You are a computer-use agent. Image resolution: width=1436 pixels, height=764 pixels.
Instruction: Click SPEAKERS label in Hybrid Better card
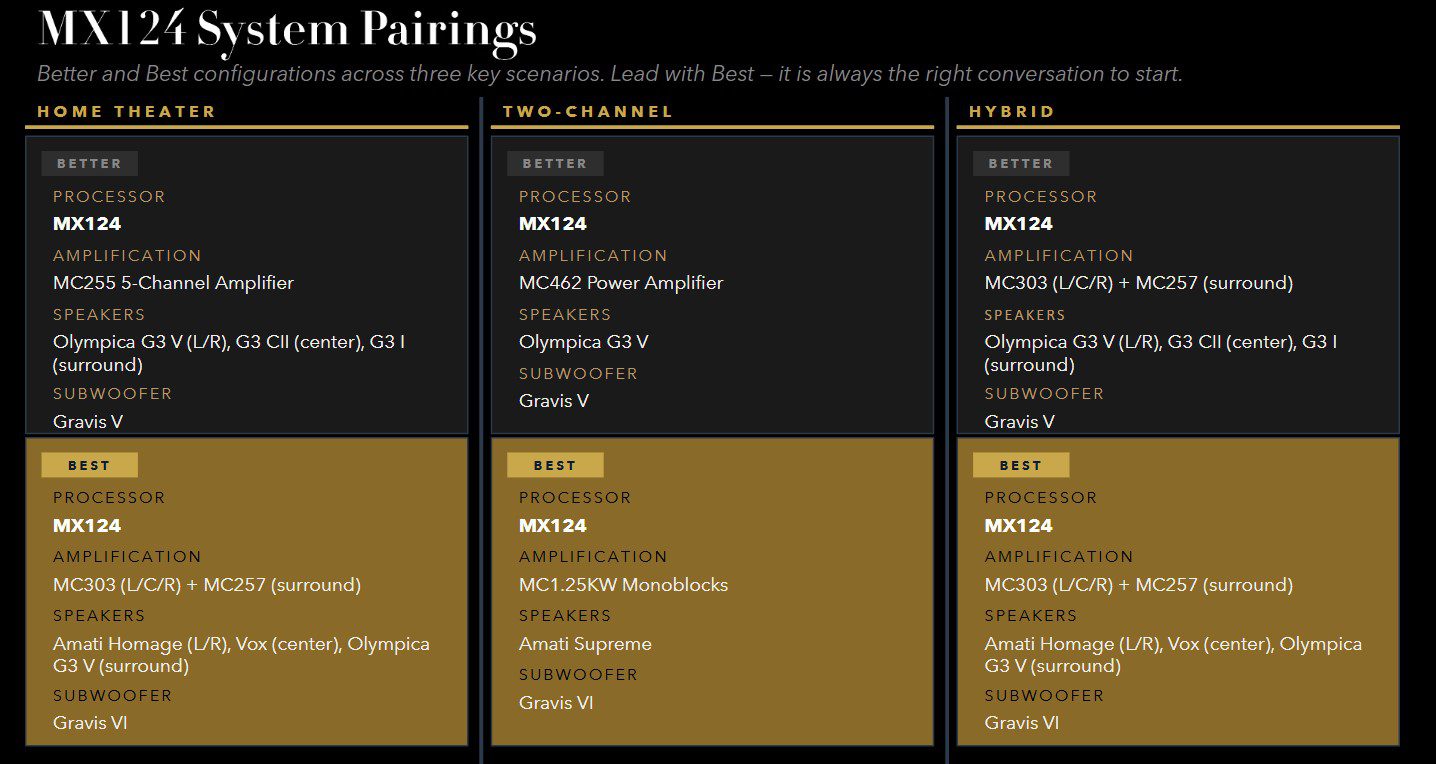(1025, 315)
